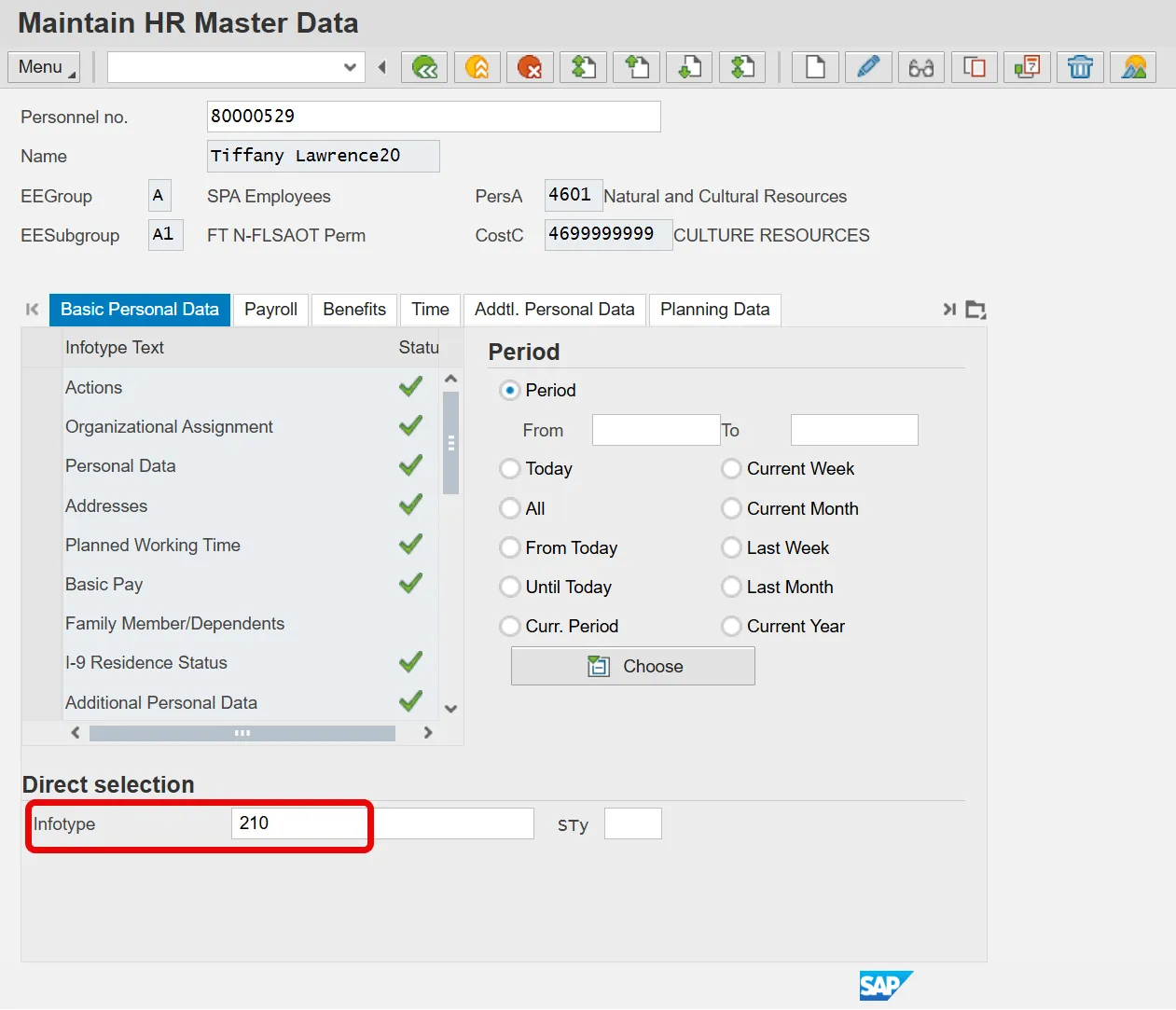The image size is (1176, 1010).
Task: Open the tab list icon right of tabs
Action: click(x=975, y=310)
